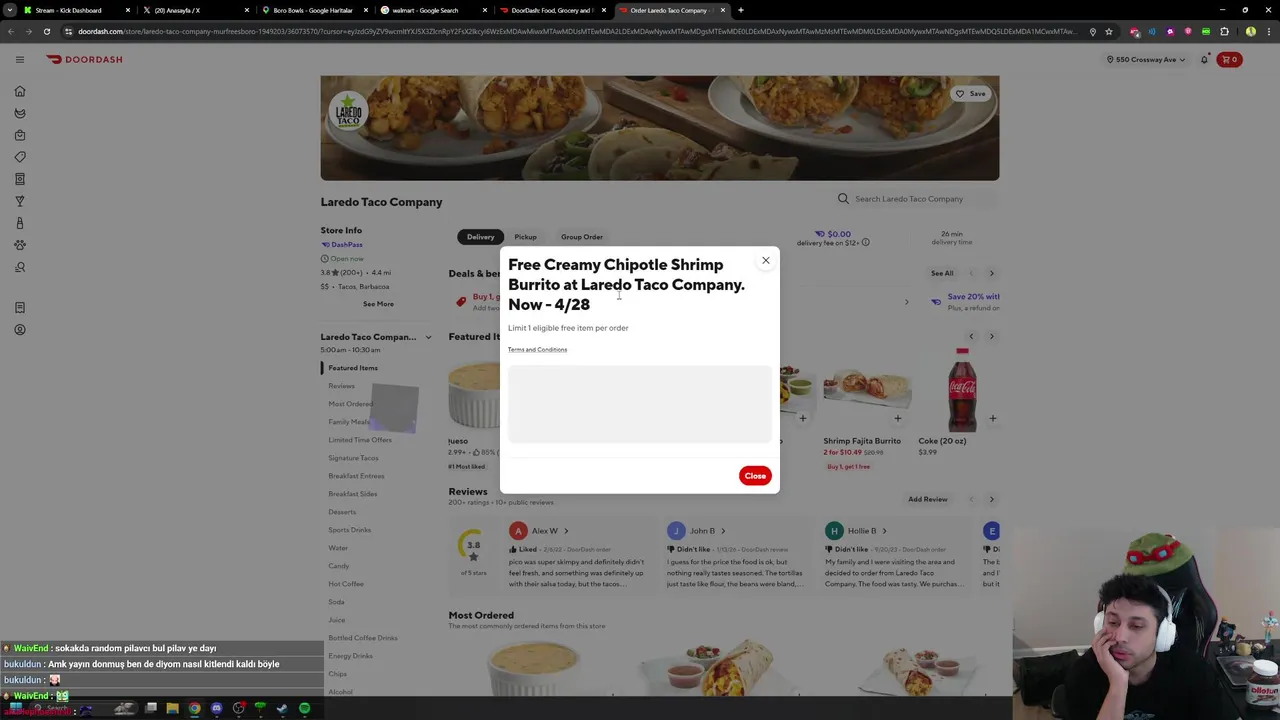Go back in Featured Items carousel
Screen dimensions: 1280x720
pos(970,336)
